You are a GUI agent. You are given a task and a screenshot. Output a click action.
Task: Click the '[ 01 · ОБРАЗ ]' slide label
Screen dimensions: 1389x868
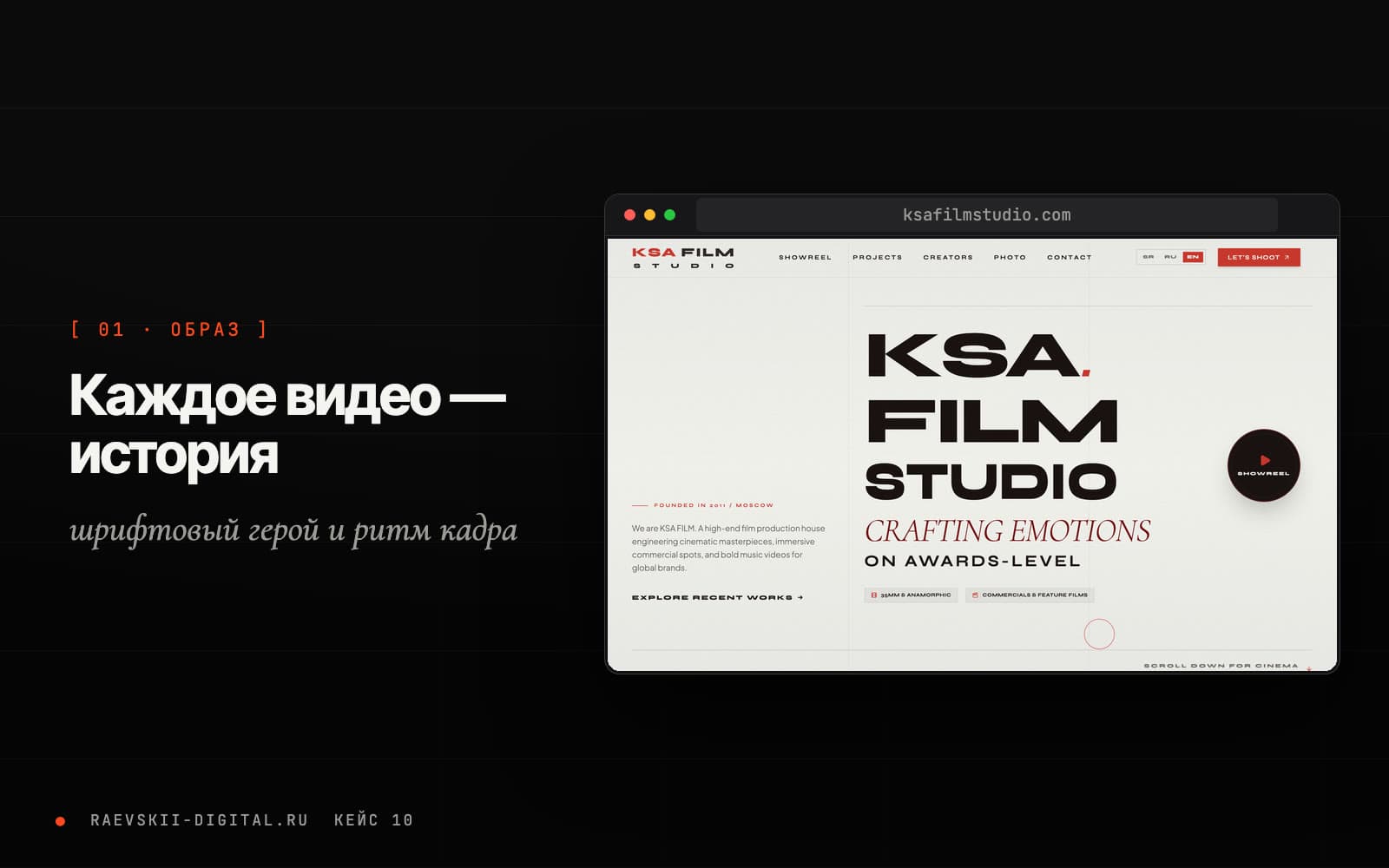tap(169, 329)
